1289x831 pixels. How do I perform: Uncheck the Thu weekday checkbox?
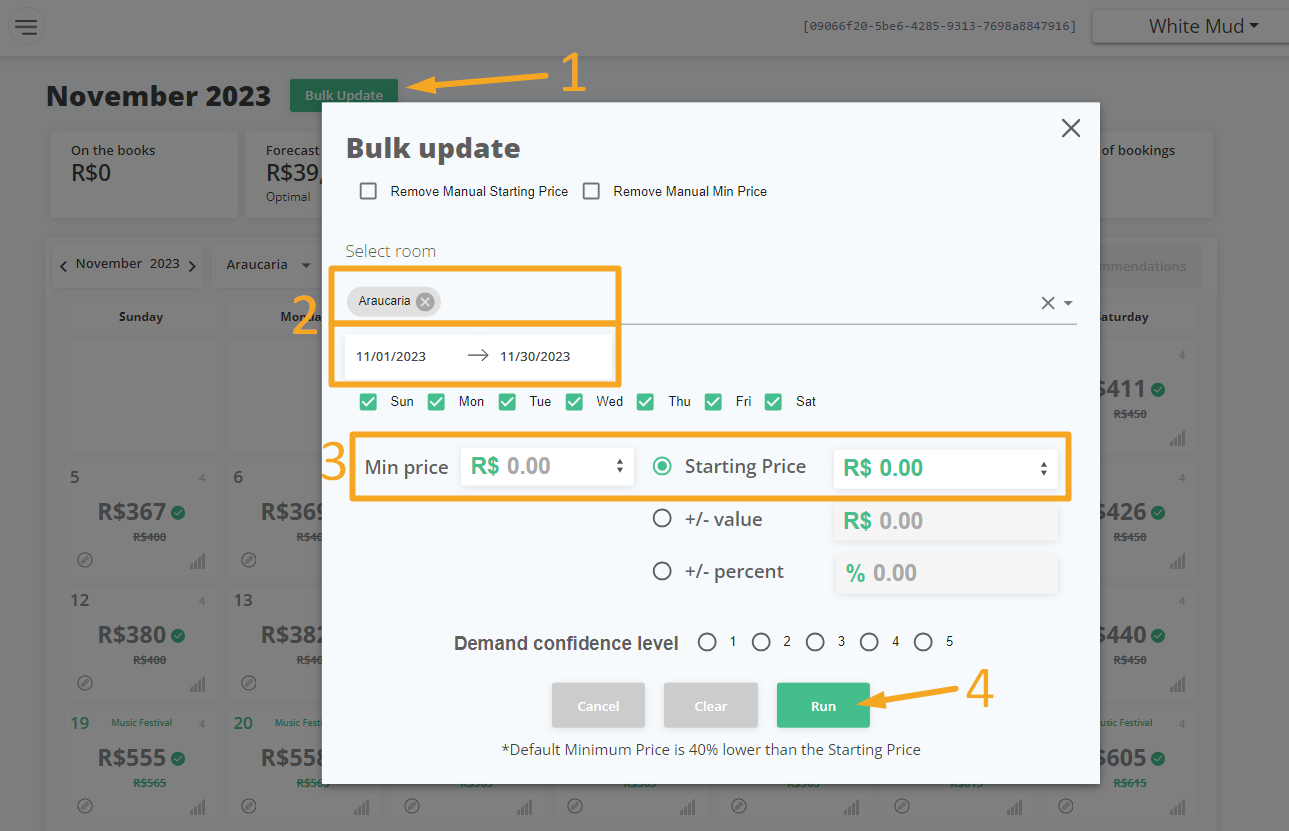645,401
